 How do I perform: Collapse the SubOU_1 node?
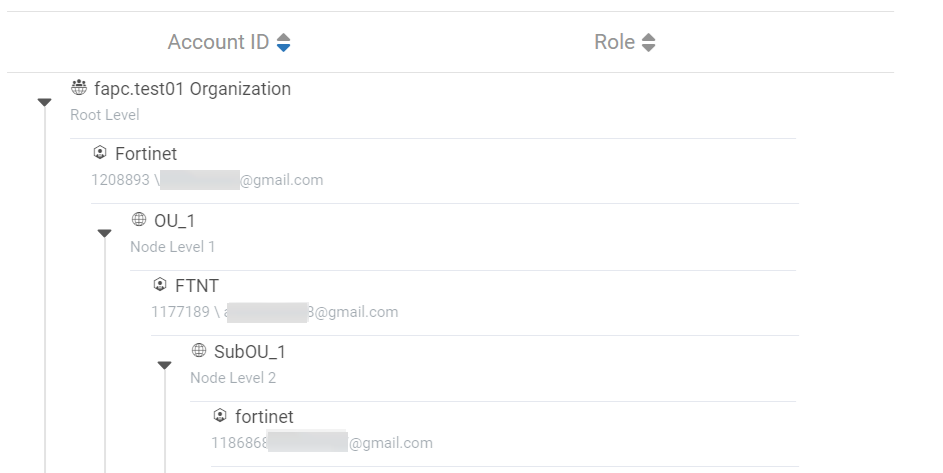click(x=165, y=365)
